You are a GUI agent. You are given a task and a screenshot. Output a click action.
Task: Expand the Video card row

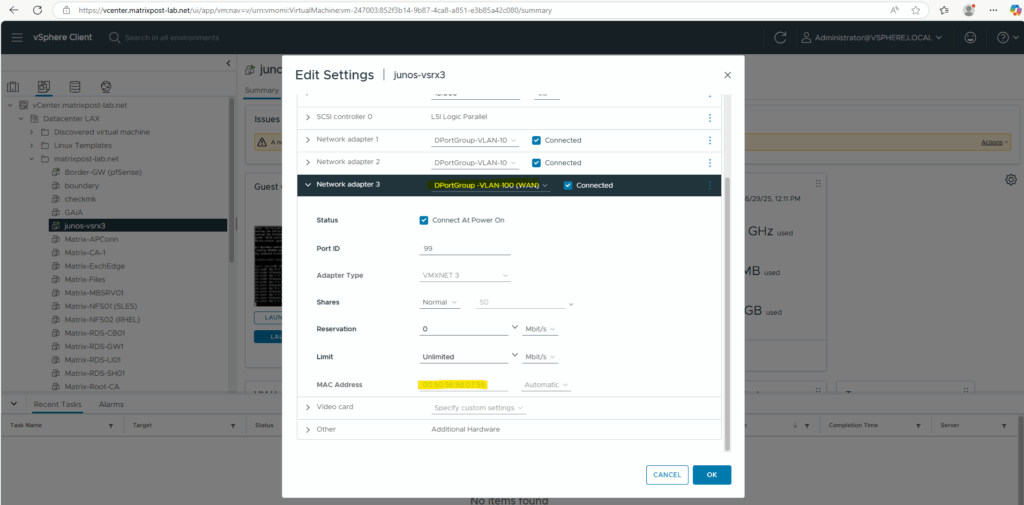coord(308,407)
